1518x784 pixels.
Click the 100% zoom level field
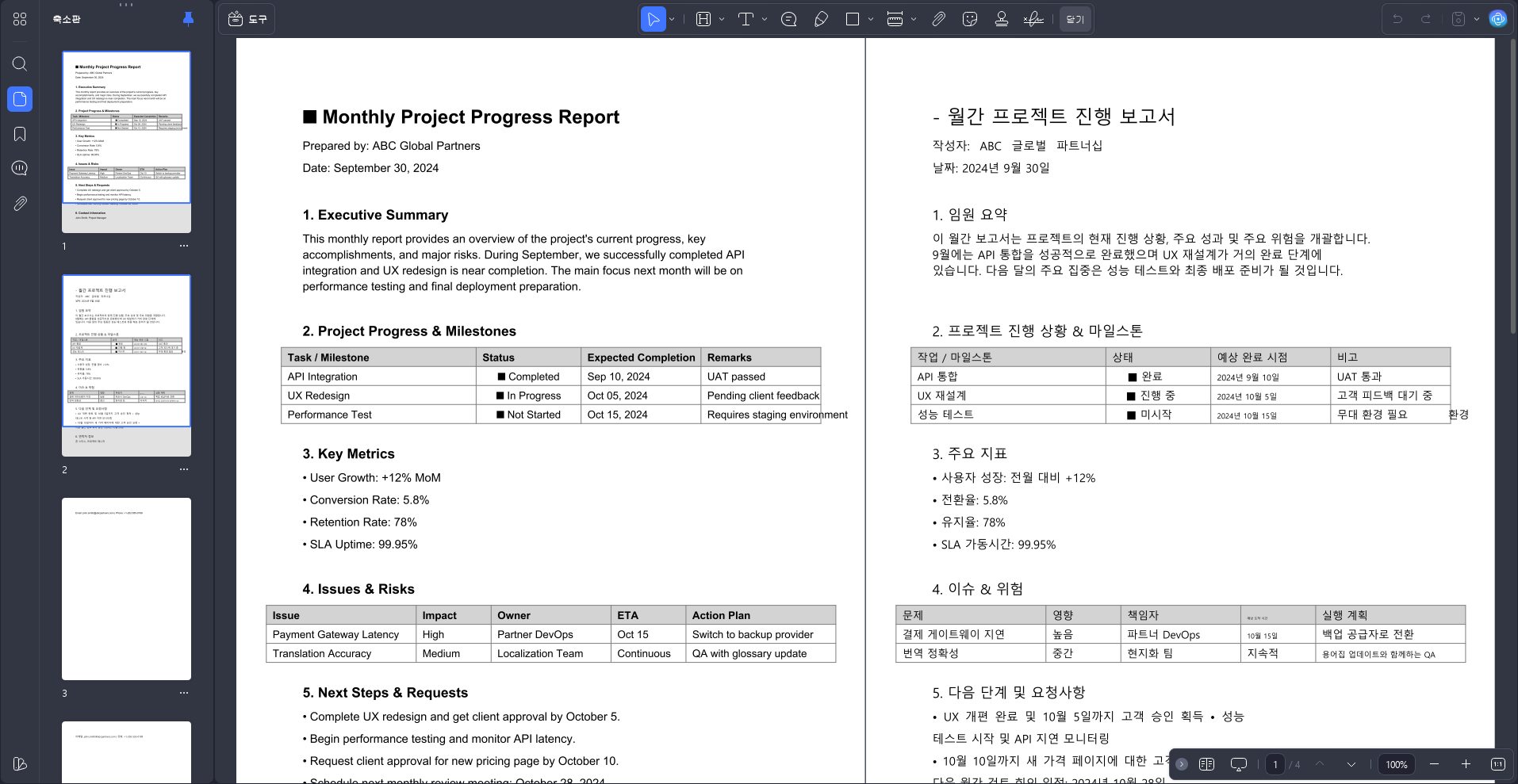[1397, 764]
